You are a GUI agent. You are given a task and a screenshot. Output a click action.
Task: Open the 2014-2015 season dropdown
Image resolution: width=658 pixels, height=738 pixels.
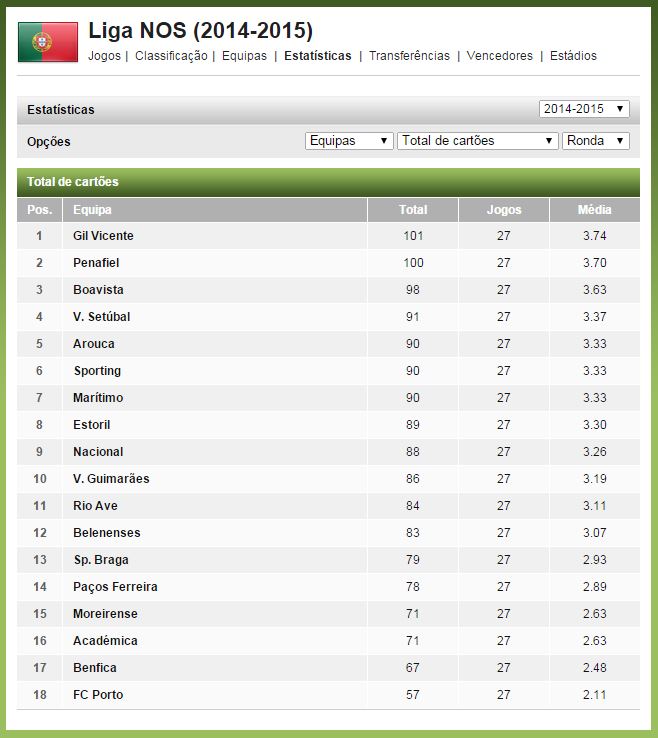point(584,109)
